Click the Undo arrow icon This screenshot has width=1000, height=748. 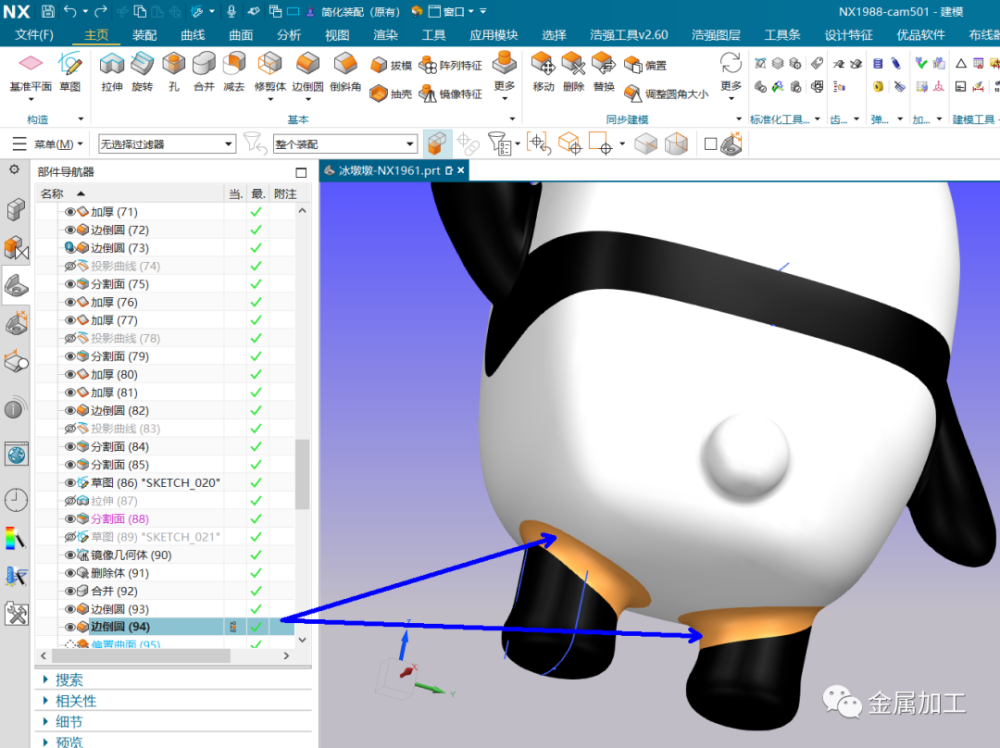point(70,11)
